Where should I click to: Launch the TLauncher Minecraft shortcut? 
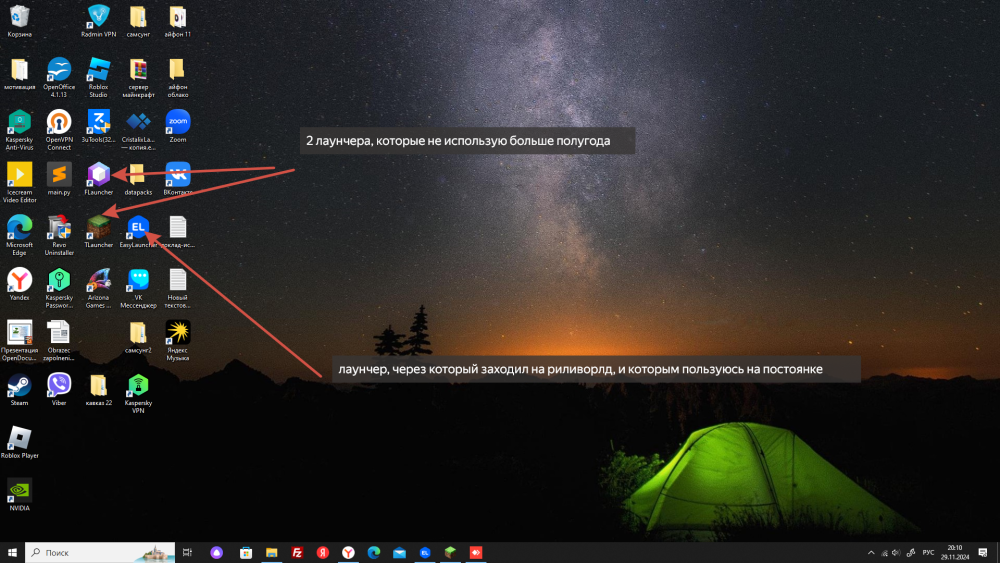[98, 231]
